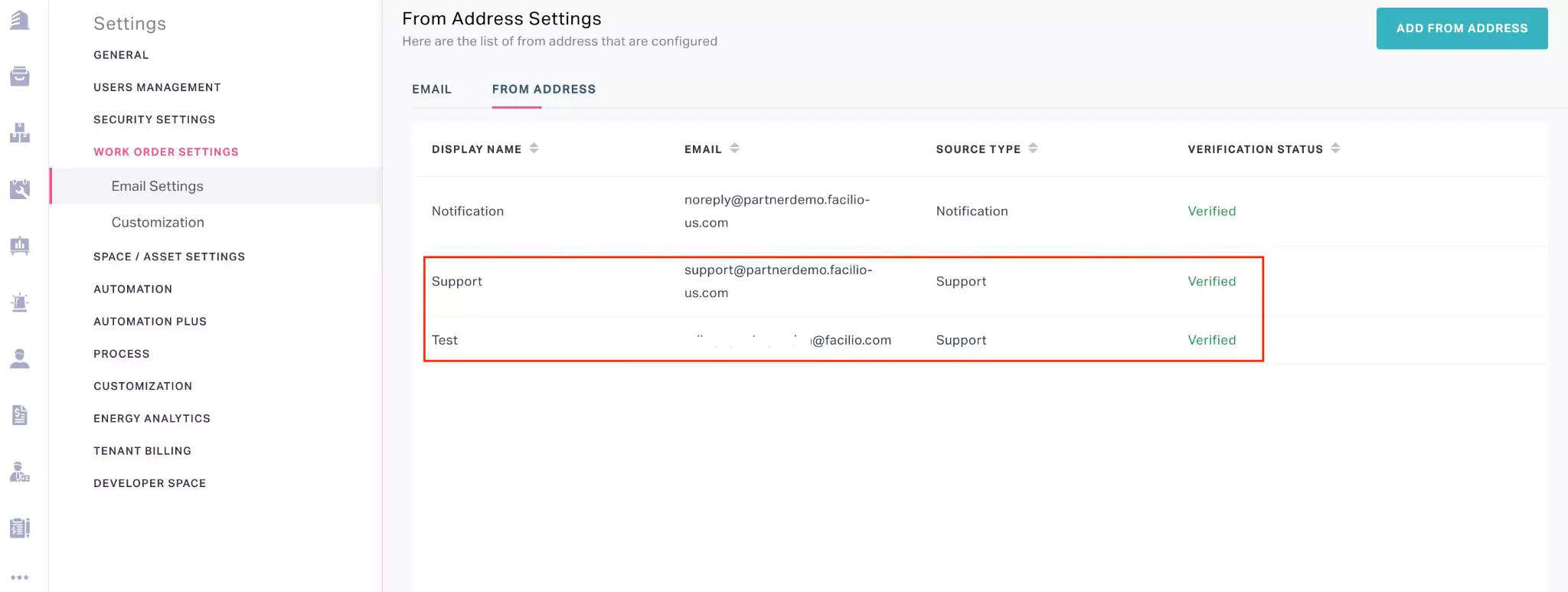Sort table by Email column arrows
This screenshot has height=592, width=1568.
735,149
